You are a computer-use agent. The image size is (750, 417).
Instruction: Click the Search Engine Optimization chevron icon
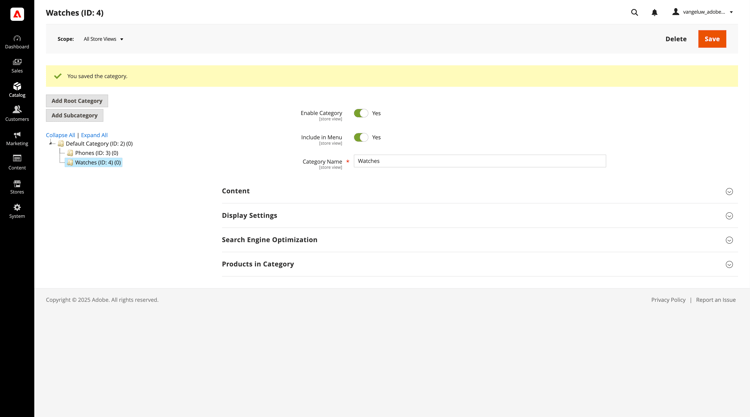click(x=729, y=240)
